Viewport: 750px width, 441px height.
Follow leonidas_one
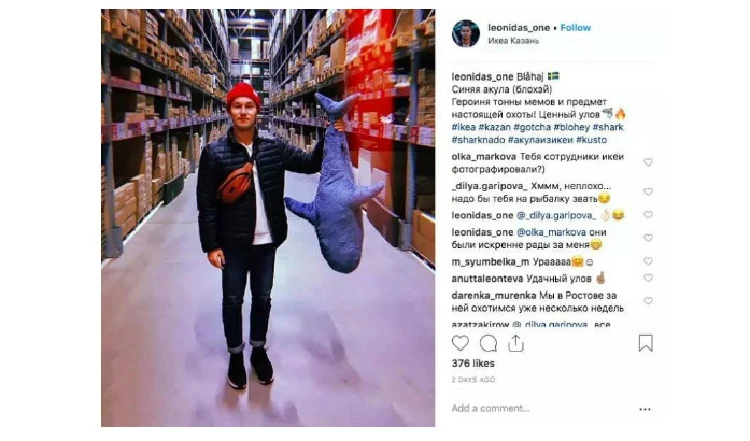pyautogui.click(x=575, y=28)
